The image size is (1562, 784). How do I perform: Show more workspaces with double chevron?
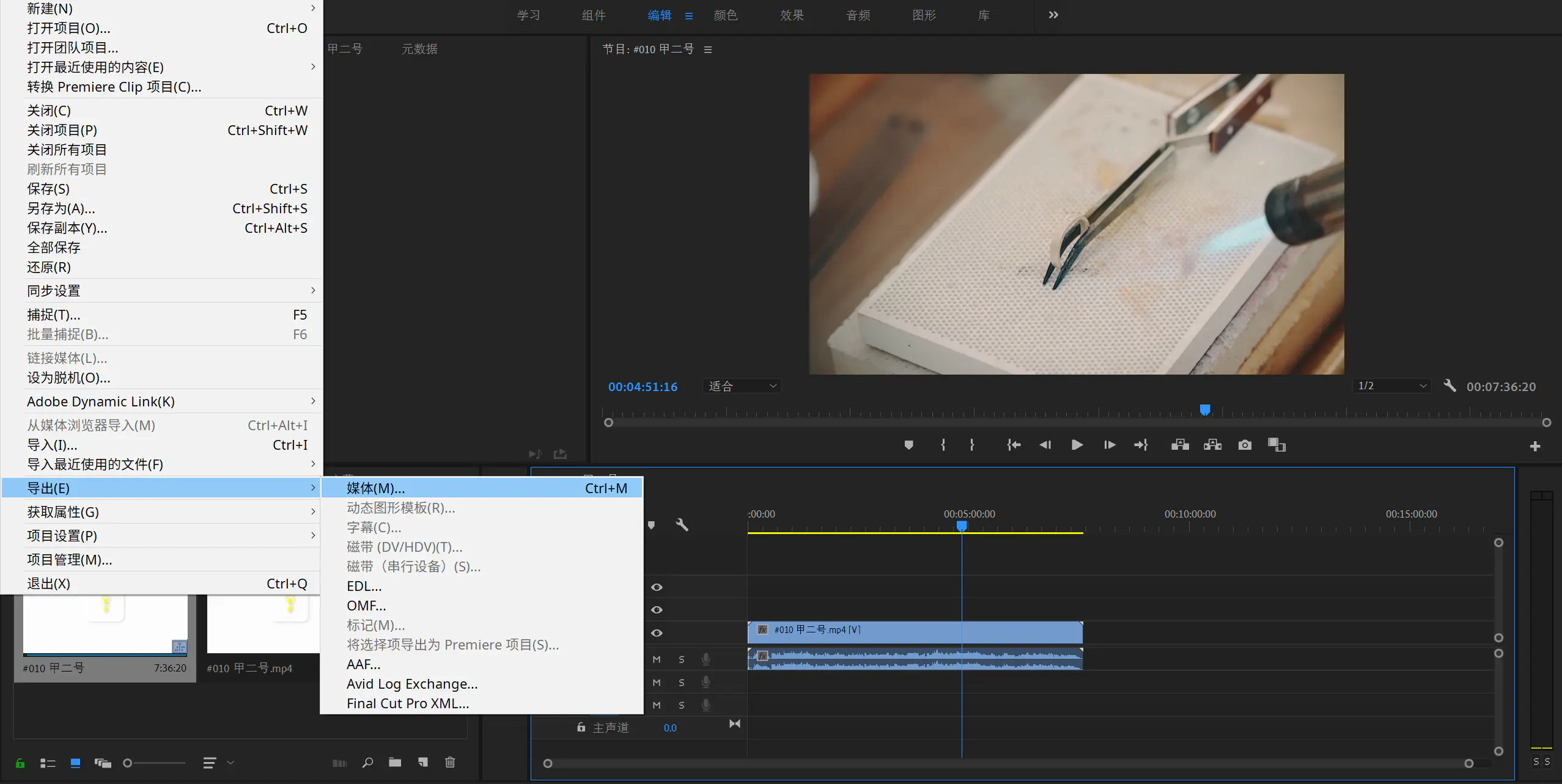[1053, 15]
